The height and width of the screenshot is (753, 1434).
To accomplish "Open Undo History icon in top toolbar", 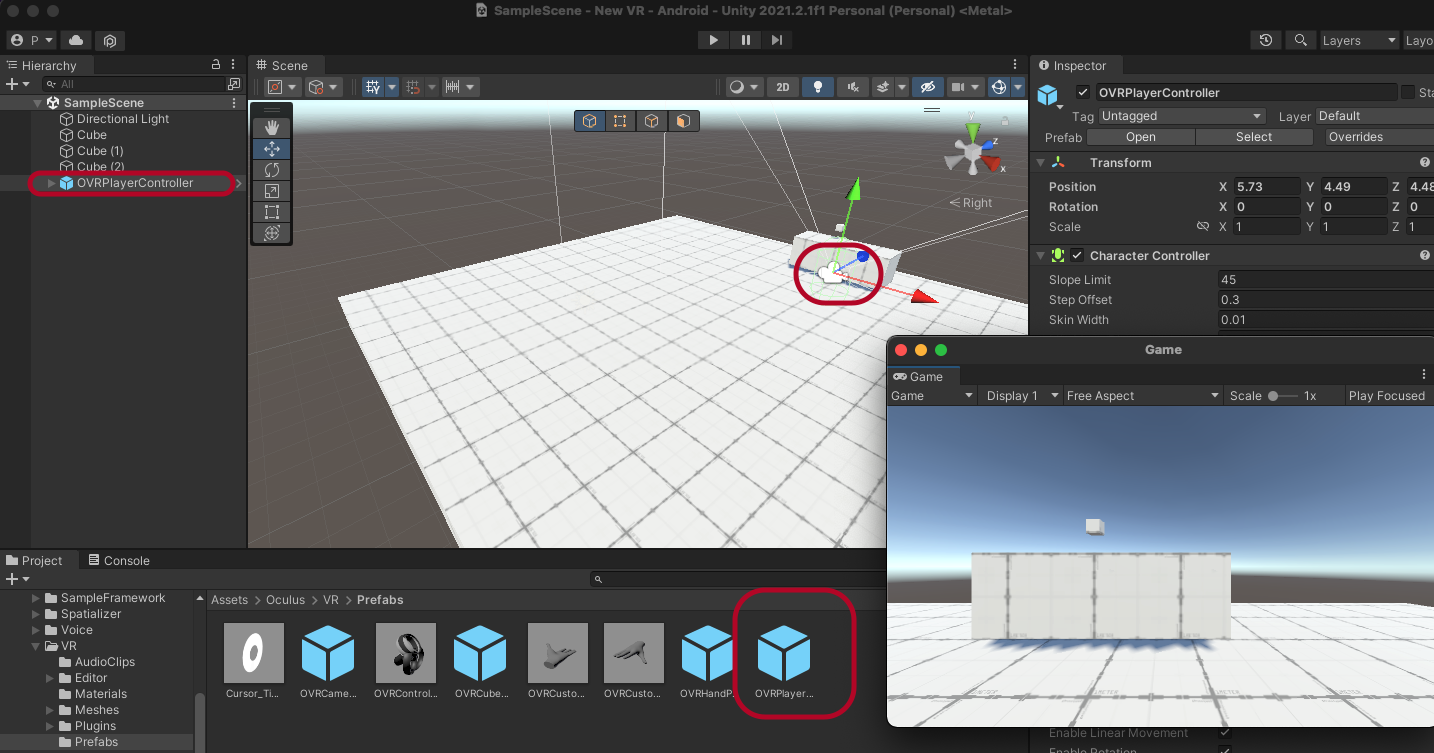I will coord(1266,40).
